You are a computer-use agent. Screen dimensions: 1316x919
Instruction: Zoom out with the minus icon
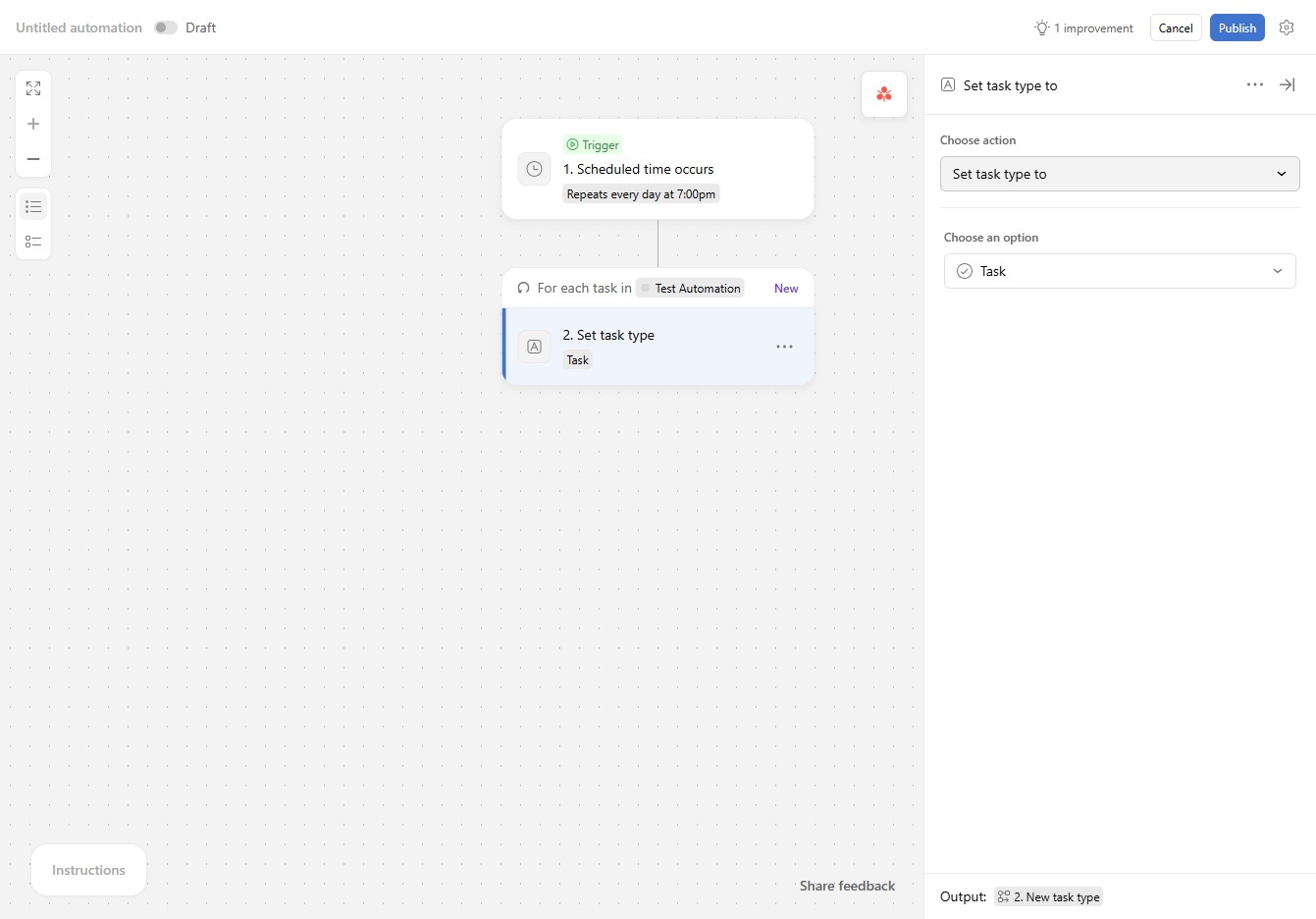pos(33,159)
